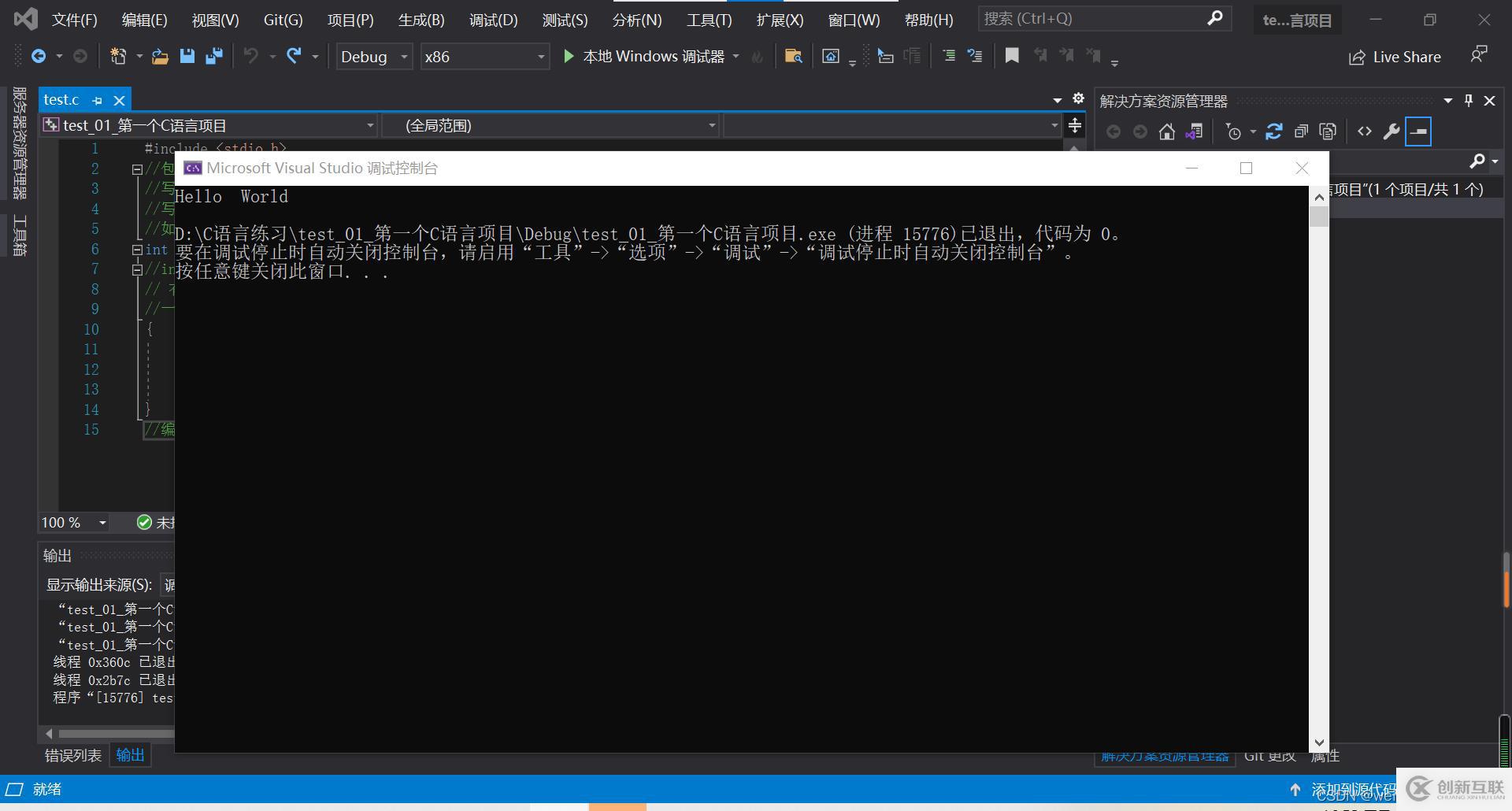Click the debug console scrollbar up arrow

click(1319, 196)
